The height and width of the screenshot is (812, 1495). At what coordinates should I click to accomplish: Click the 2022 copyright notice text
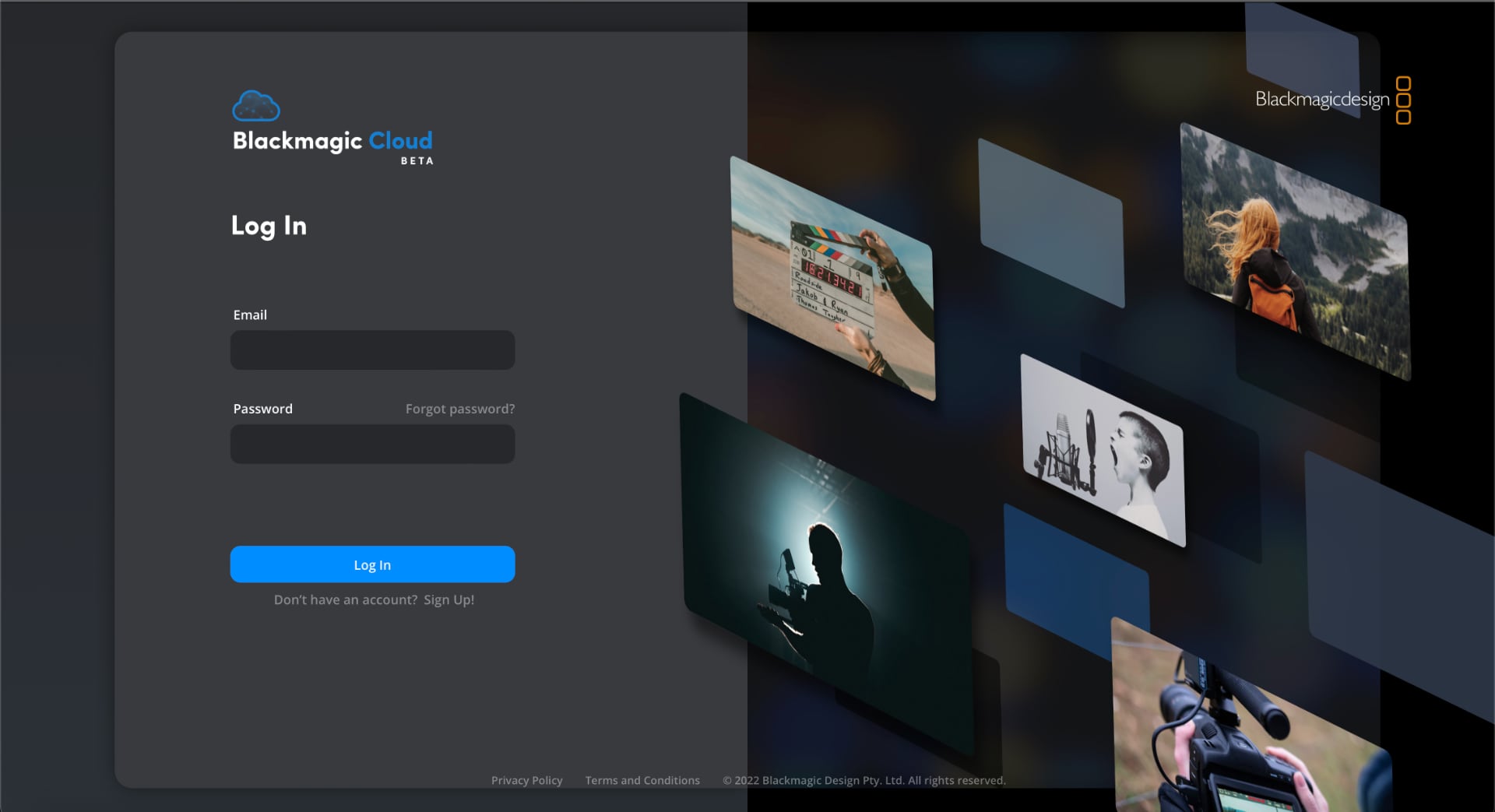click(864, 780)
